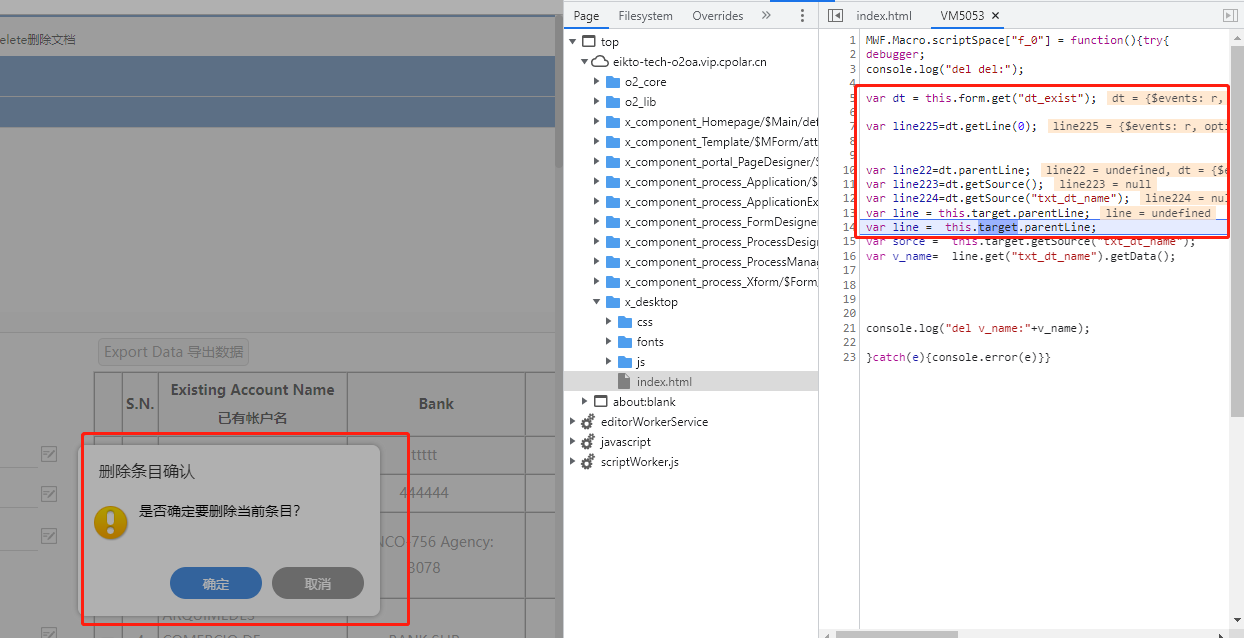The width and height of the screenshot is (1244, 638).
Task: Show more tabs with the double chevron
Action: [766, 16]
